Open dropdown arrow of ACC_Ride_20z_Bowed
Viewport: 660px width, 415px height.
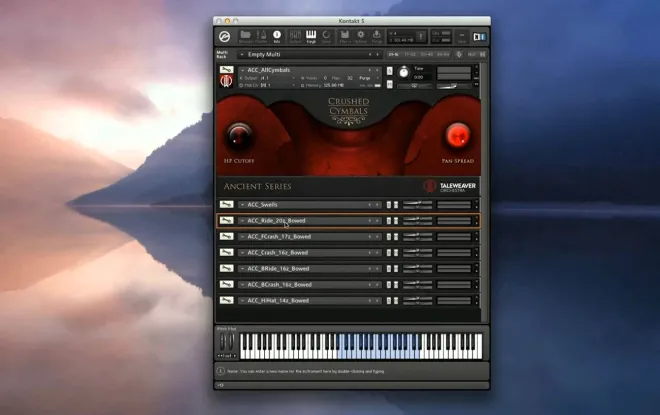tap(242, 221)
